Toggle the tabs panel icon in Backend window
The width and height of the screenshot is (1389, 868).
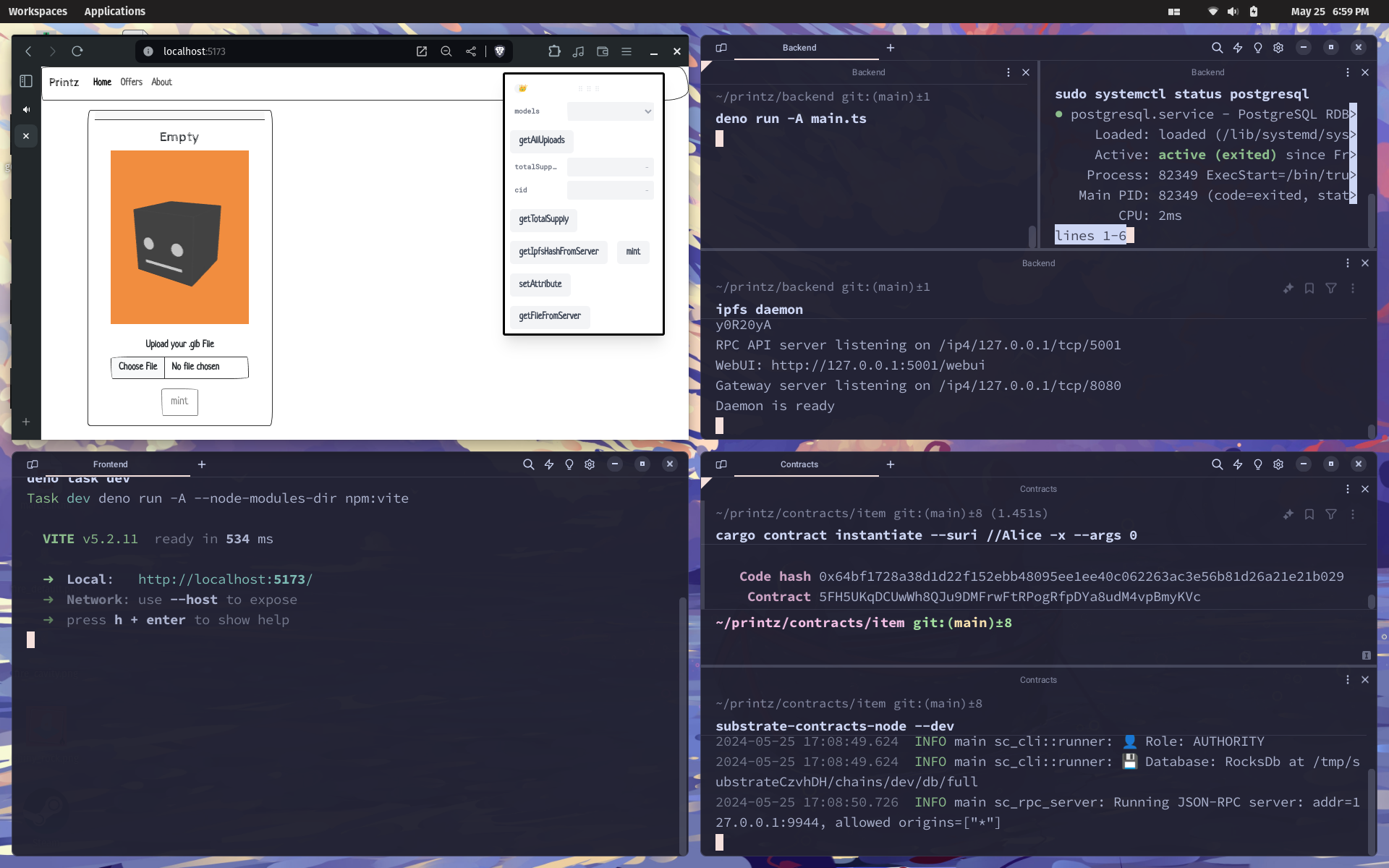(x=721, y=48)
